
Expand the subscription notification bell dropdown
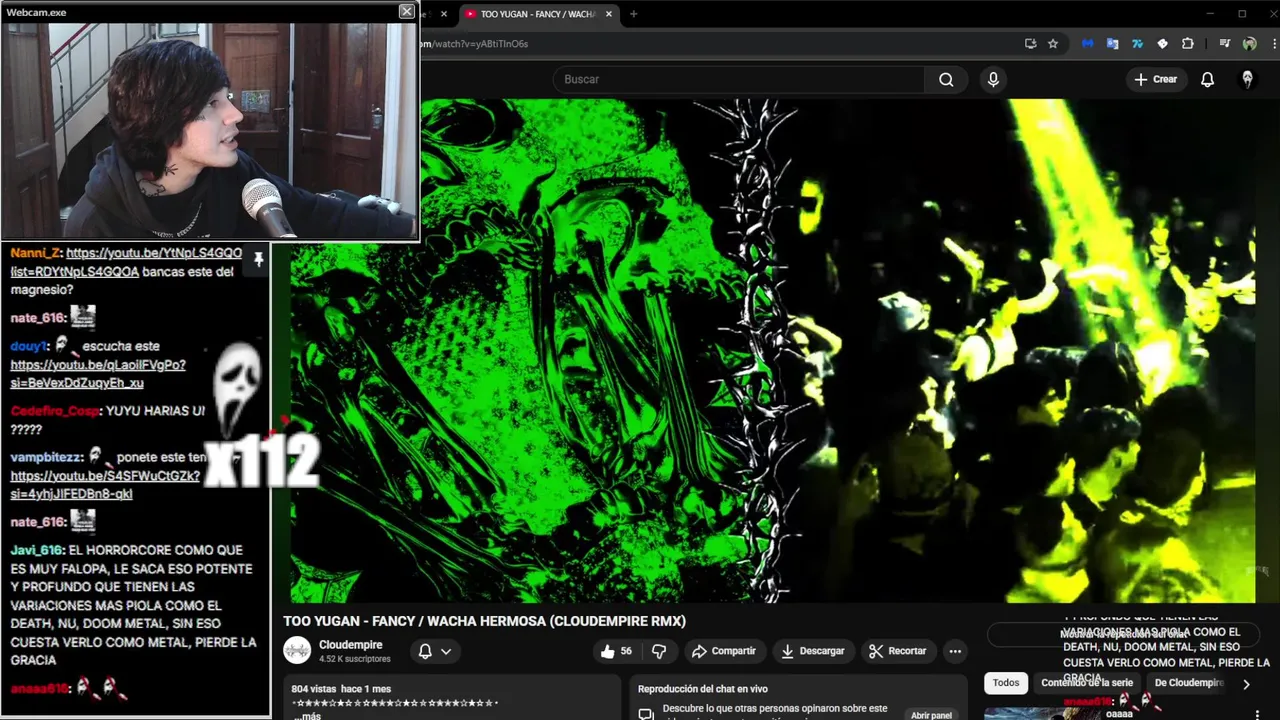pyautogui.click(x=434, y=651)
